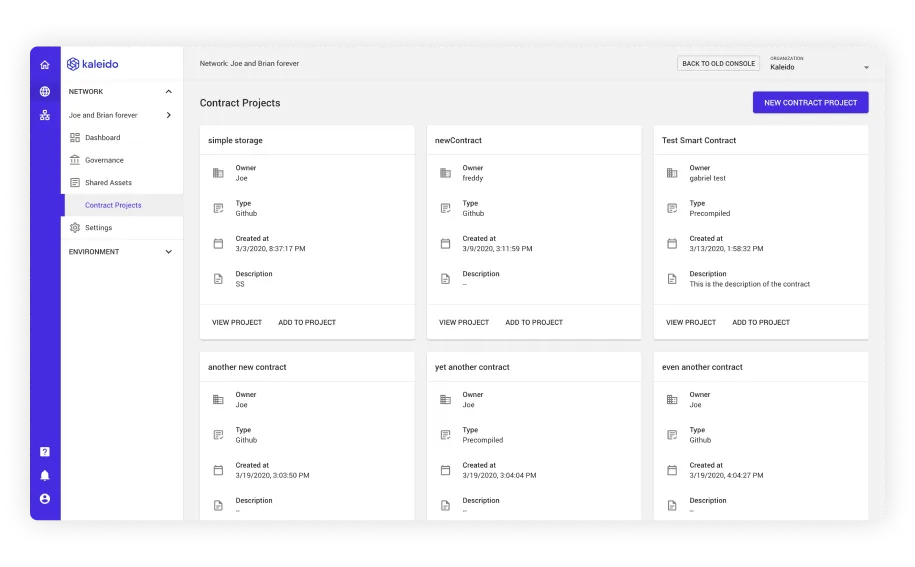Click the Kaleido logo
915x567 pixels.
[93, 64]
